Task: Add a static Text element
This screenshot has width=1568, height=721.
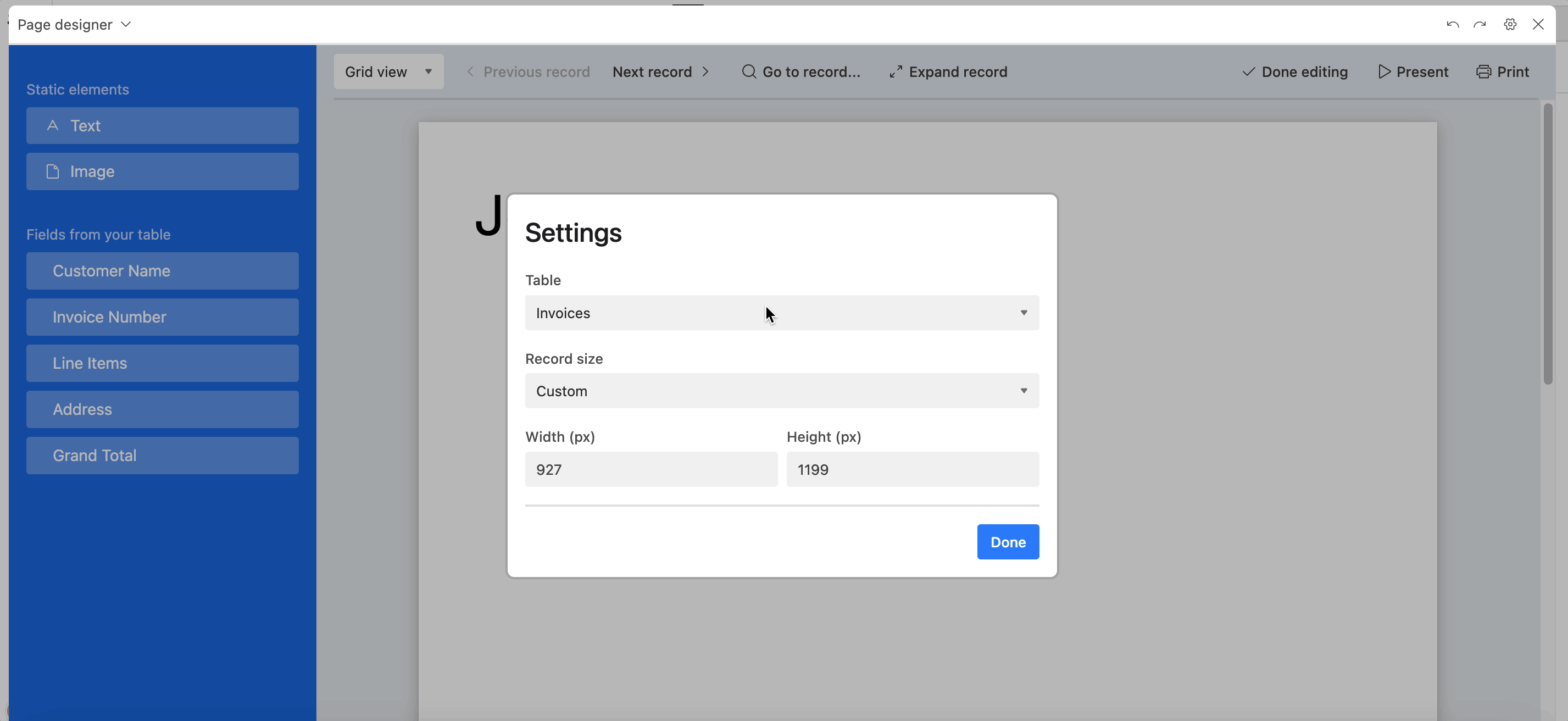Action: point(163,126)
